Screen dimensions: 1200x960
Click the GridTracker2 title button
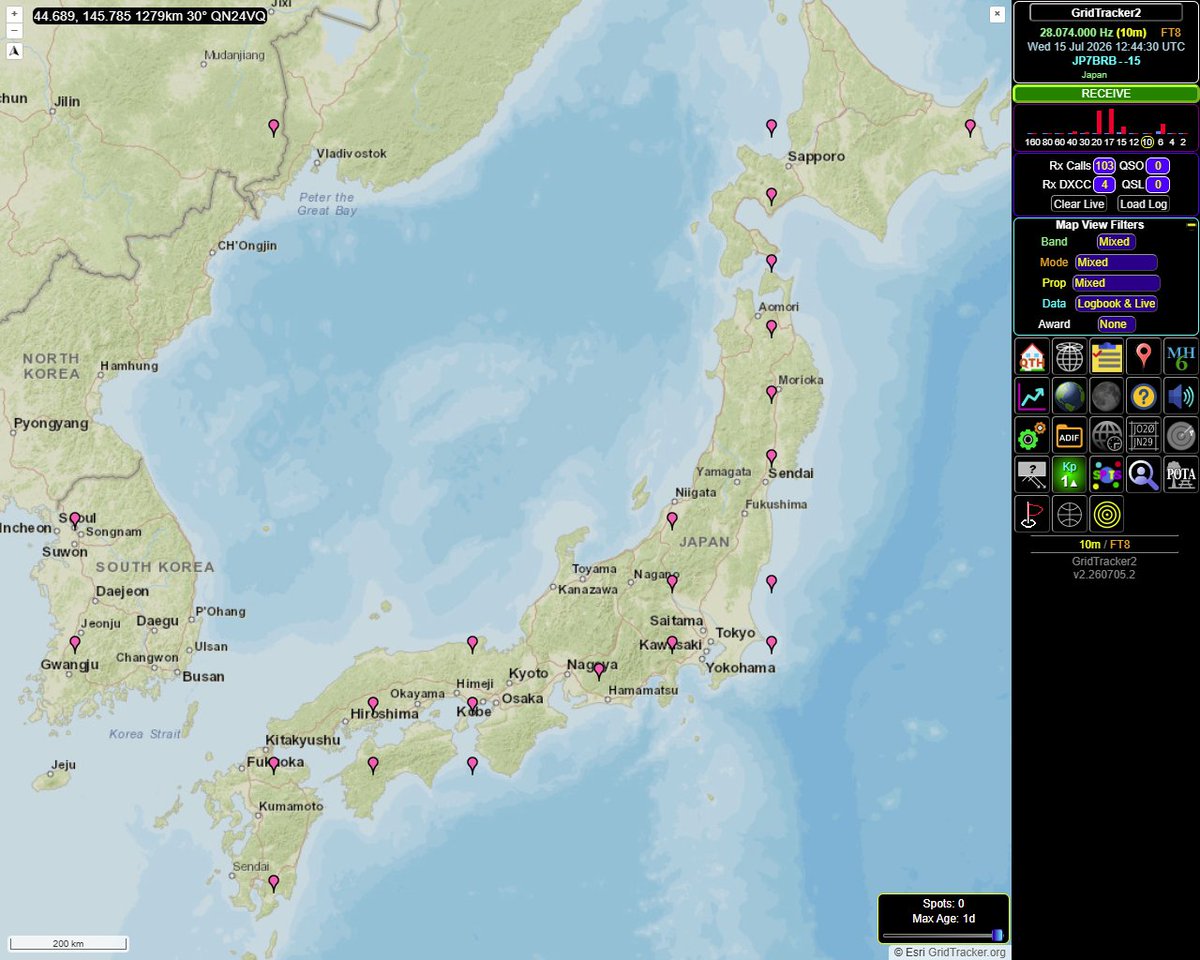point(1106,12)
